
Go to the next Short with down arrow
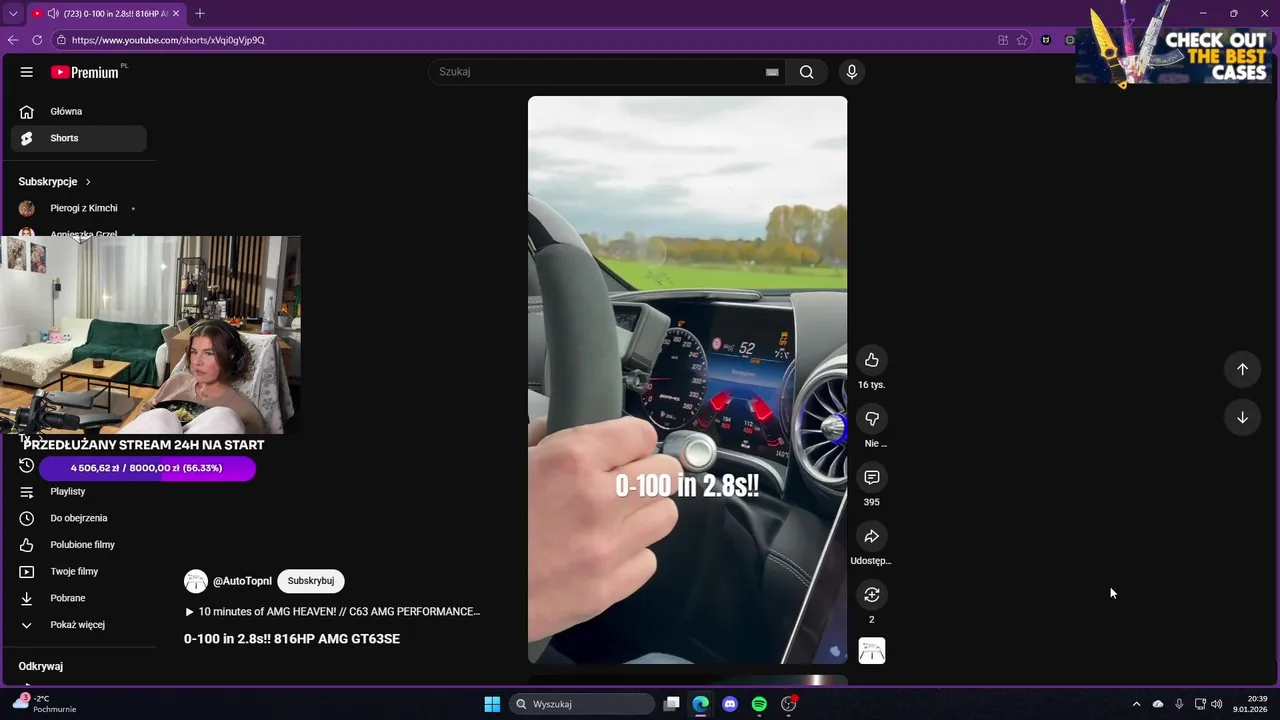(1242, 418)
